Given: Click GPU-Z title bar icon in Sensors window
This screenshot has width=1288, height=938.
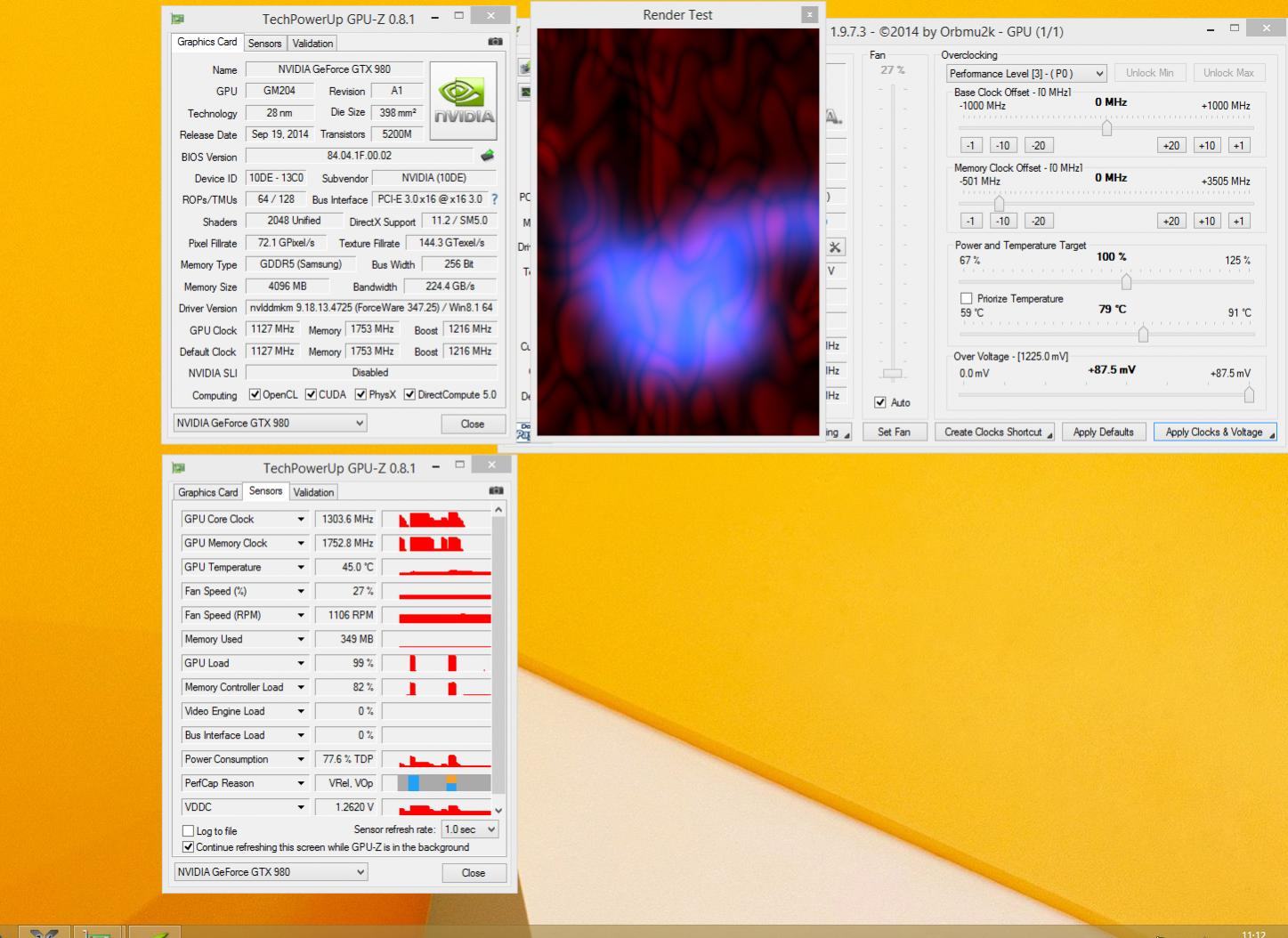Looking at the screenshot, I should [178, 467].
